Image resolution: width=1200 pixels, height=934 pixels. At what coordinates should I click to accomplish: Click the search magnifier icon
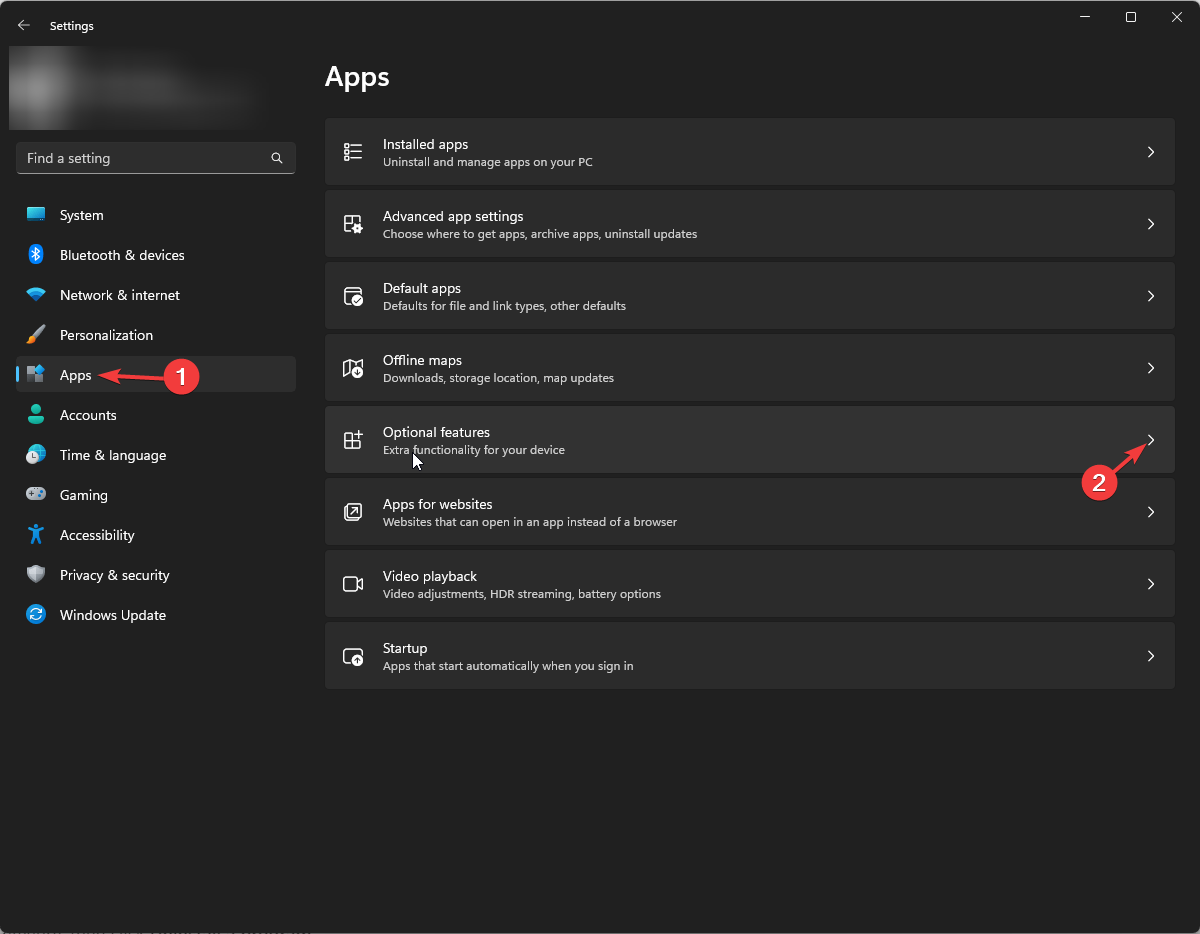pos(277,158)
